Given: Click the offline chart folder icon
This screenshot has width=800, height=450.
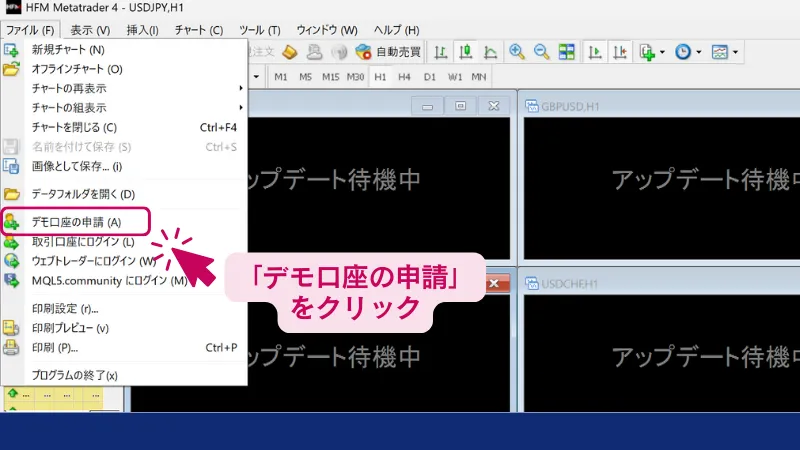Looking at the screenshot, I should 11,69.
